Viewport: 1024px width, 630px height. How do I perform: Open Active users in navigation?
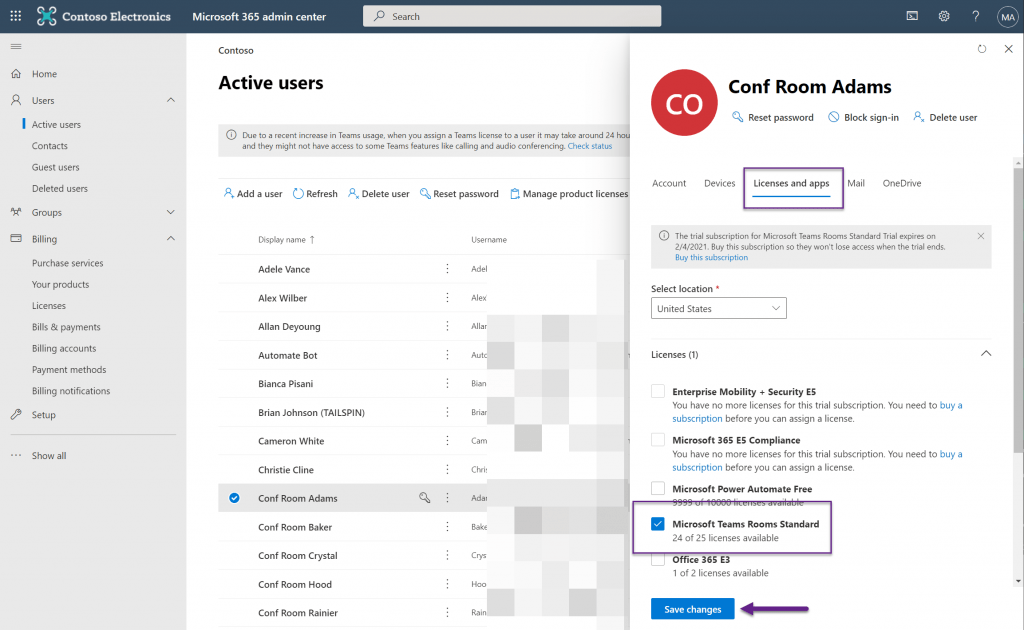56,125
